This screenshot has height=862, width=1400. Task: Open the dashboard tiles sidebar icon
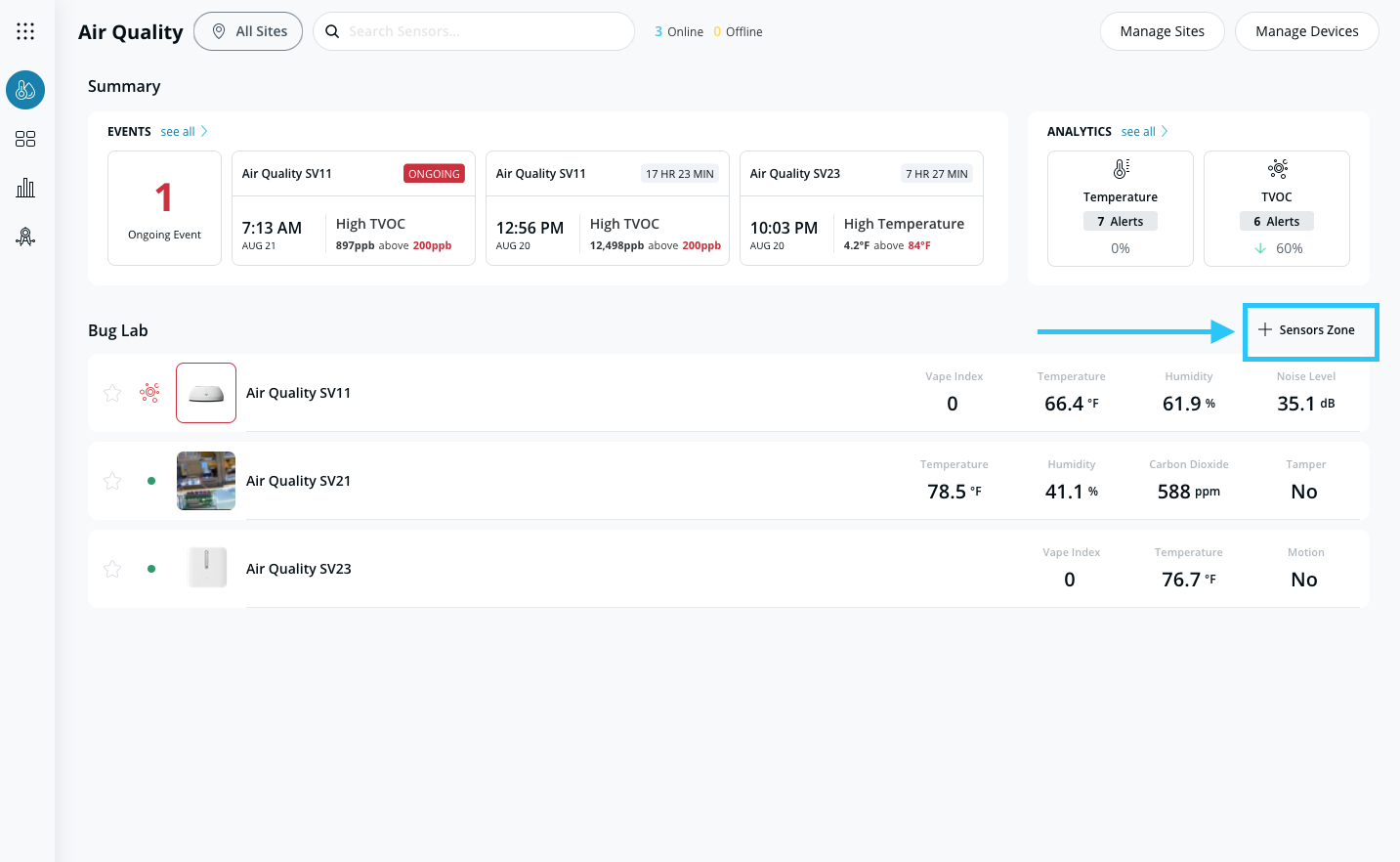click(x=25, y=139)
